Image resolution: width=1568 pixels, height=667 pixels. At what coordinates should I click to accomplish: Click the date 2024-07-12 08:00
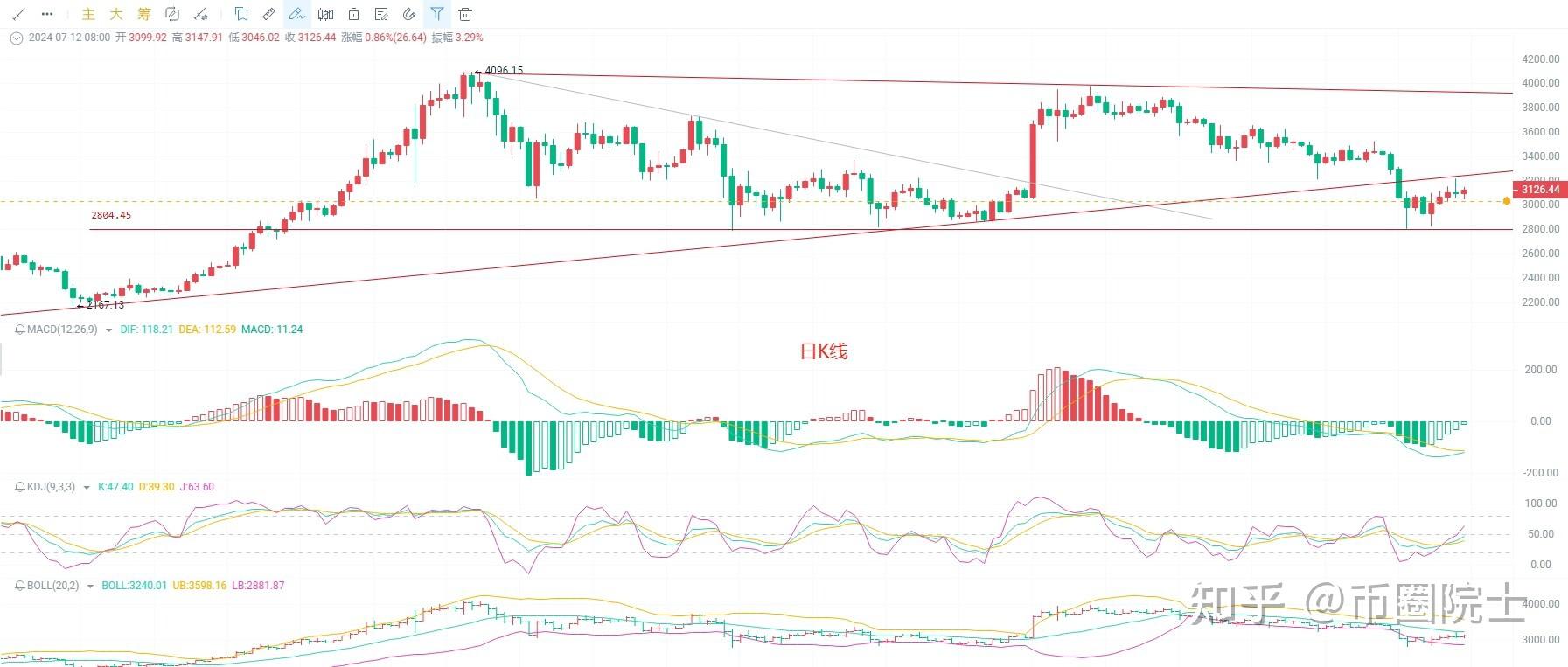point(69,38)
